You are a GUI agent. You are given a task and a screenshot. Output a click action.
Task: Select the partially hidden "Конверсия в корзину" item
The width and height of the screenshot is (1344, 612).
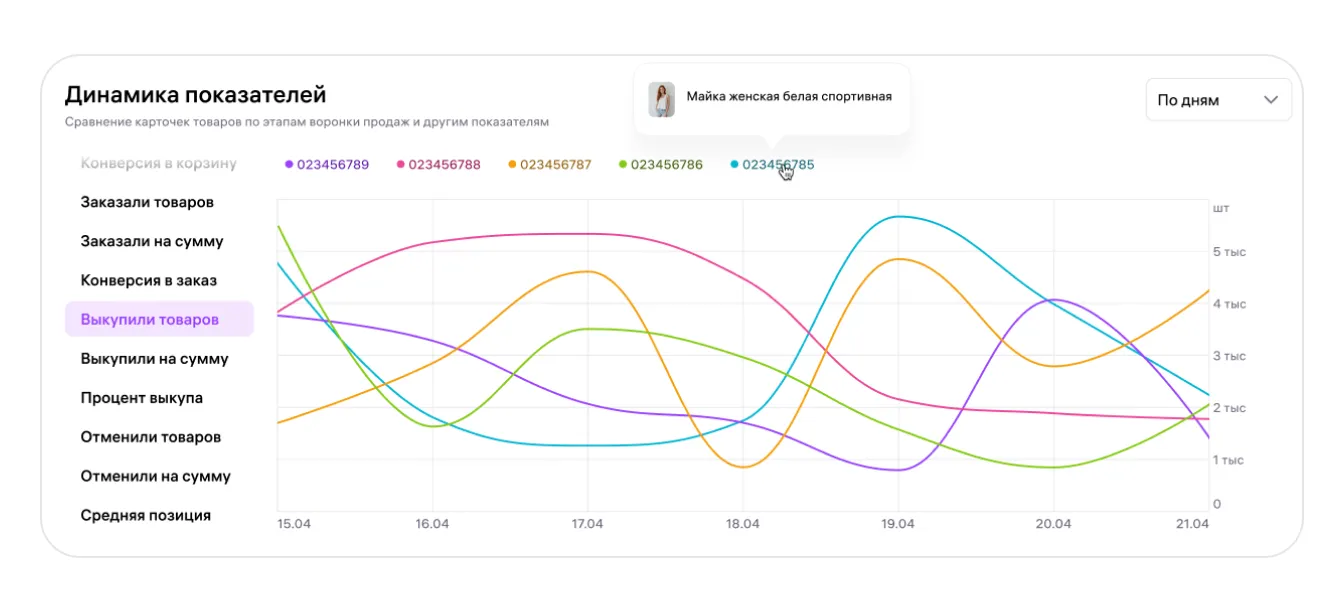[158, 163]
